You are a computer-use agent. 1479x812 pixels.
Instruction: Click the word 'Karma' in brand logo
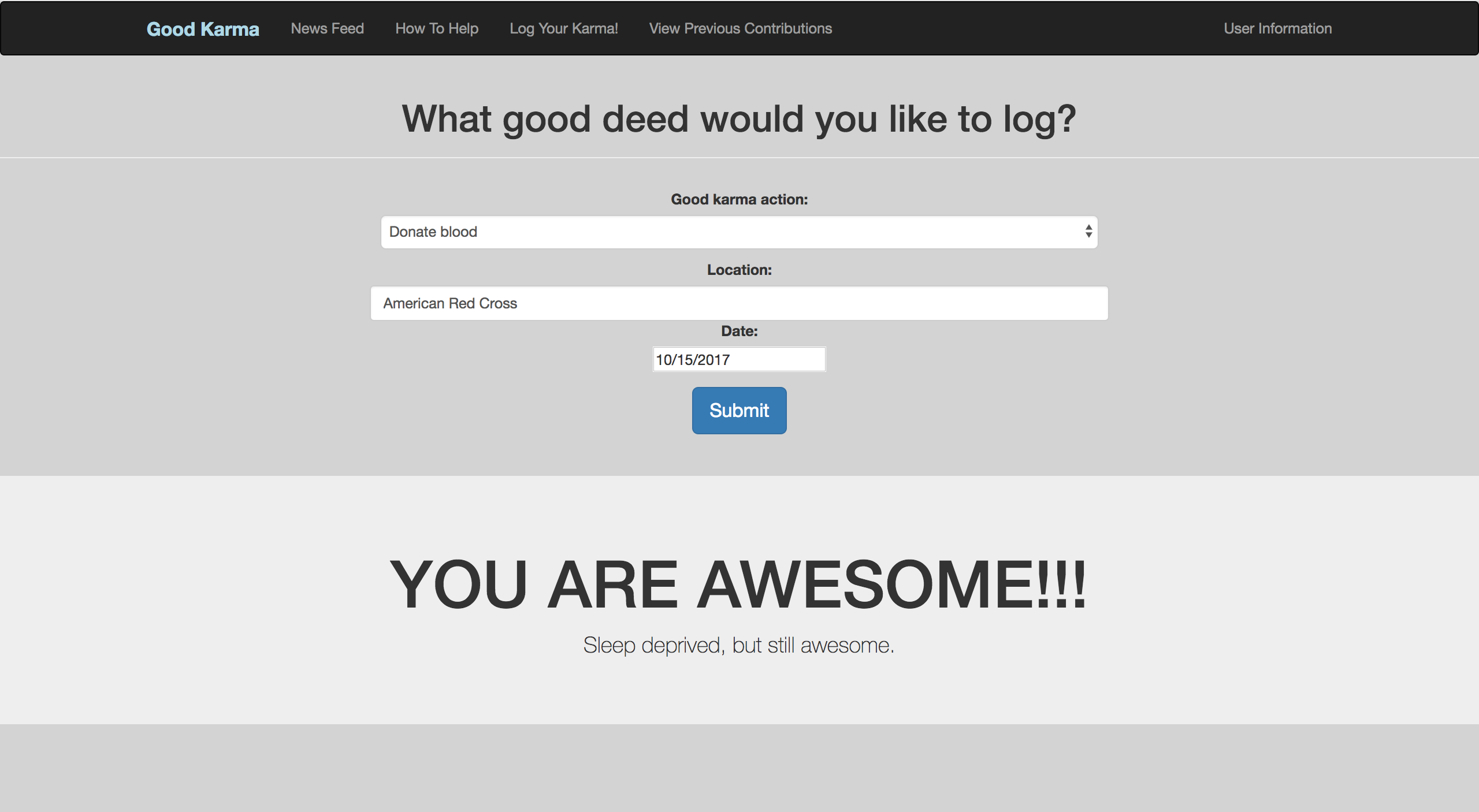click(229, 29)
